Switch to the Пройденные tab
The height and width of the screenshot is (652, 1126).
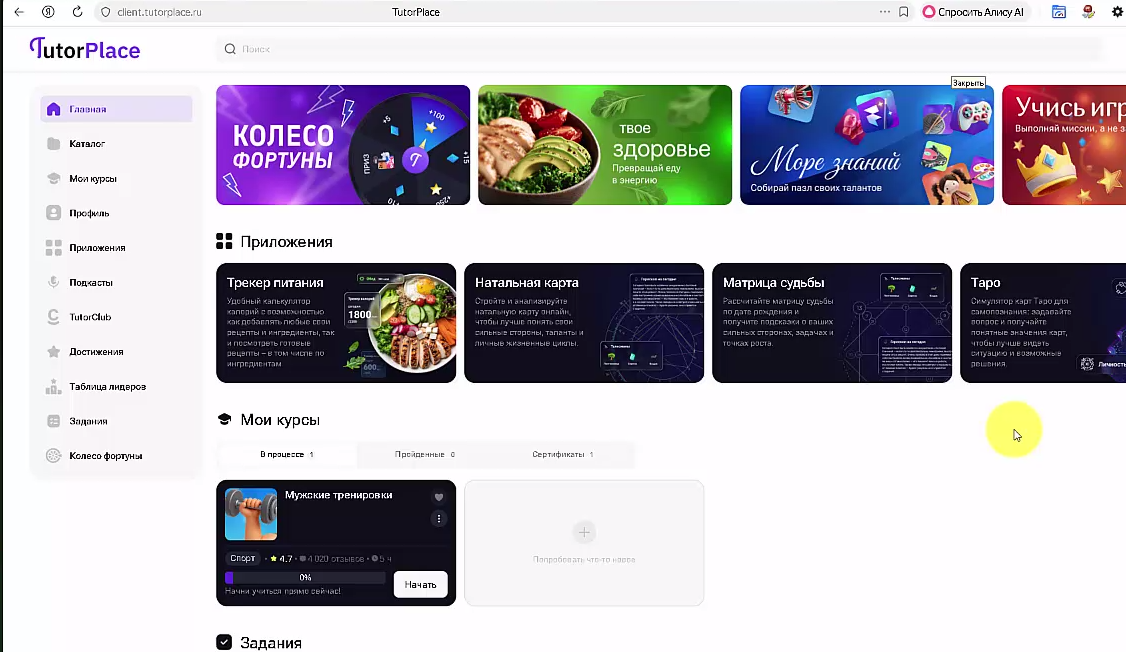click(424, 455)
